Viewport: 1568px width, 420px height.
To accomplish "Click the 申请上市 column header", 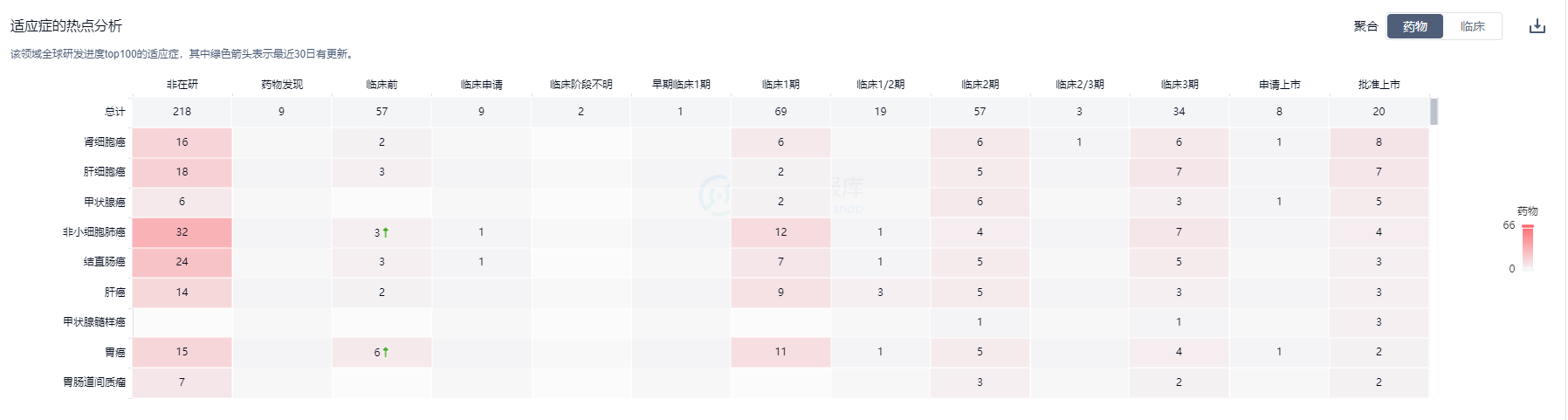I will [x=1279, y=85].
